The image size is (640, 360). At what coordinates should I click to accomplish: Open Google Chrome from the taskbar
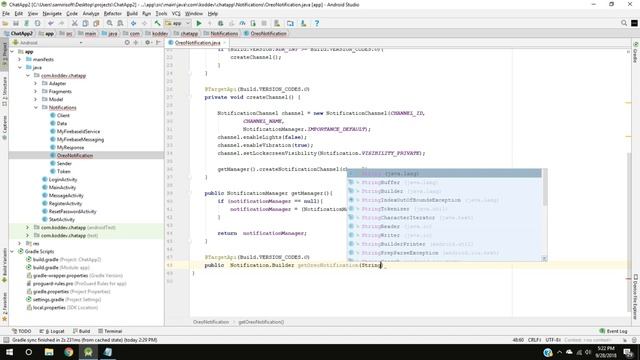tap(69, 352)
